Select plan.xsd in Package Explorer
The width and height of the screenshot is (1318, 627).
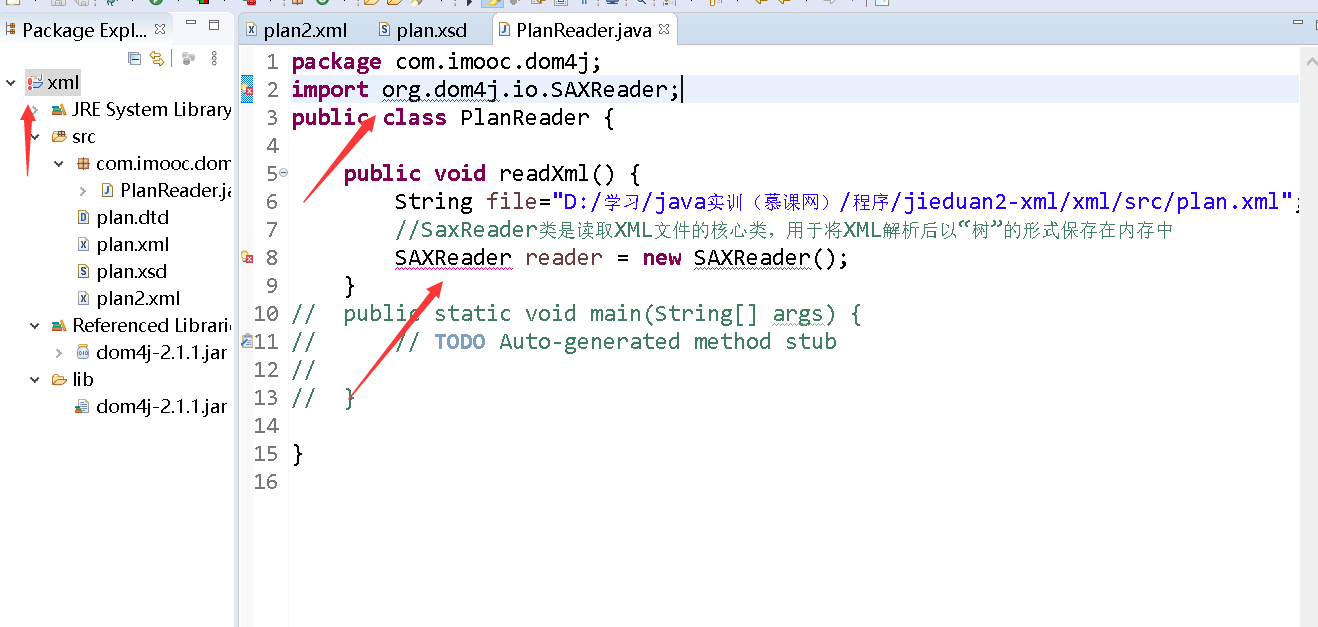131,272
